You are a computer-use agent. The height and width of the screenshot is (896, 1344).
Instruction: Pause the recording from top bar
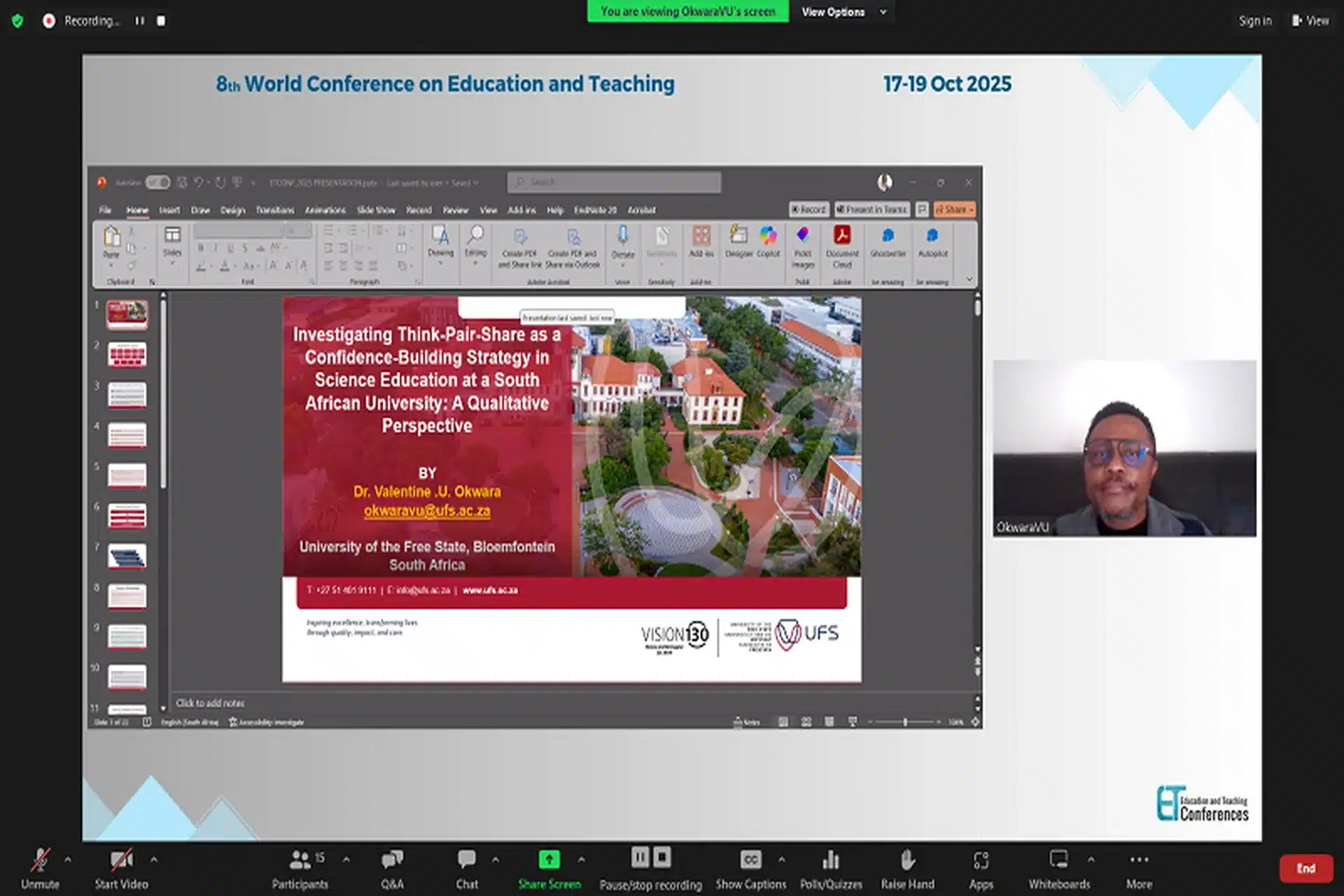click(140, 21)
